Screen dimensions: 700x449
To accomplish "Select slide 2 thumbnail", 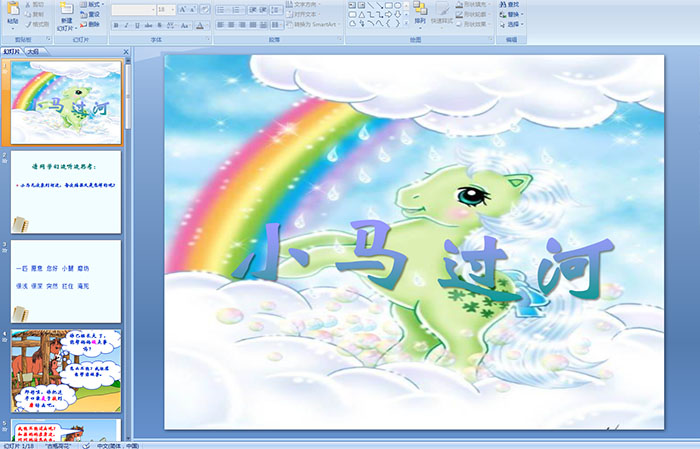I will tap(66, 192).
